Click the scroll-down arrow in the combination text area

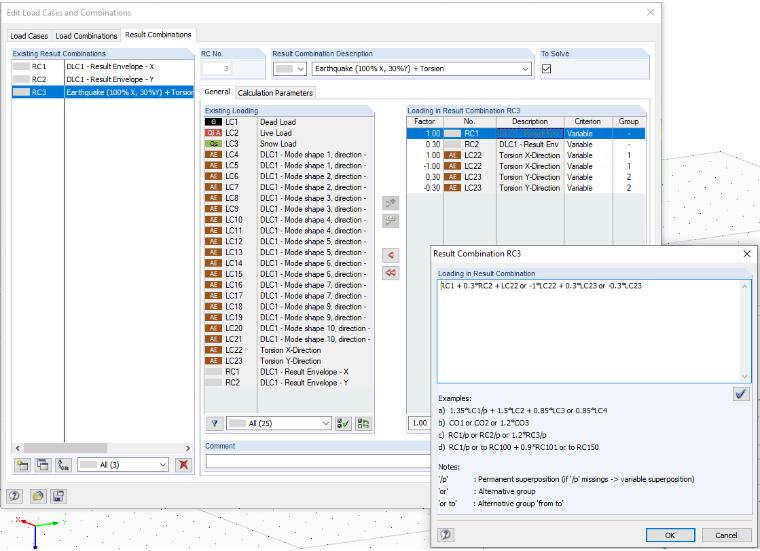point(744,377)
